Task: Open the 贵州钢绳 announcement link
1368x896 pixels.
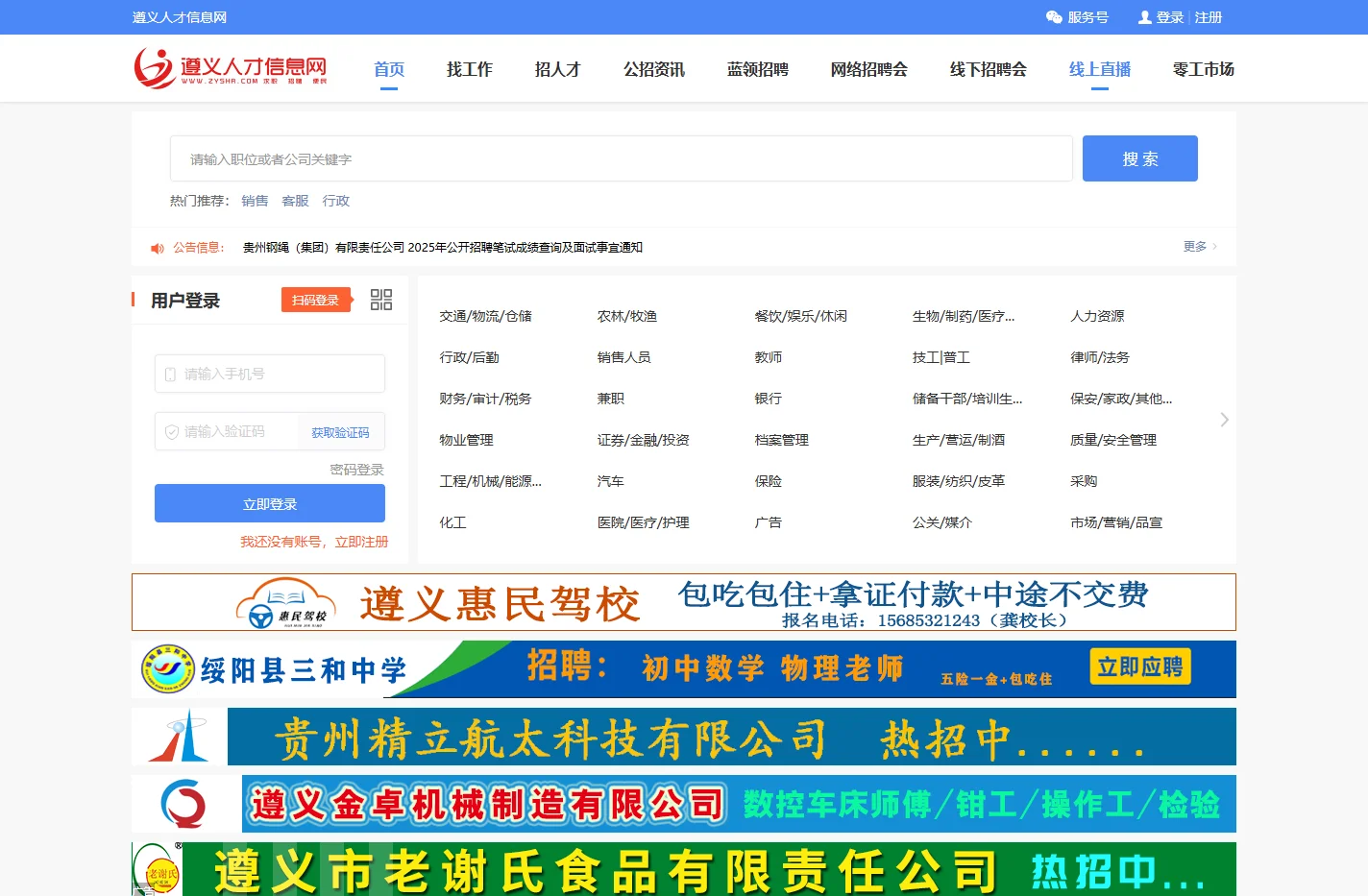Action: point(443,248)
